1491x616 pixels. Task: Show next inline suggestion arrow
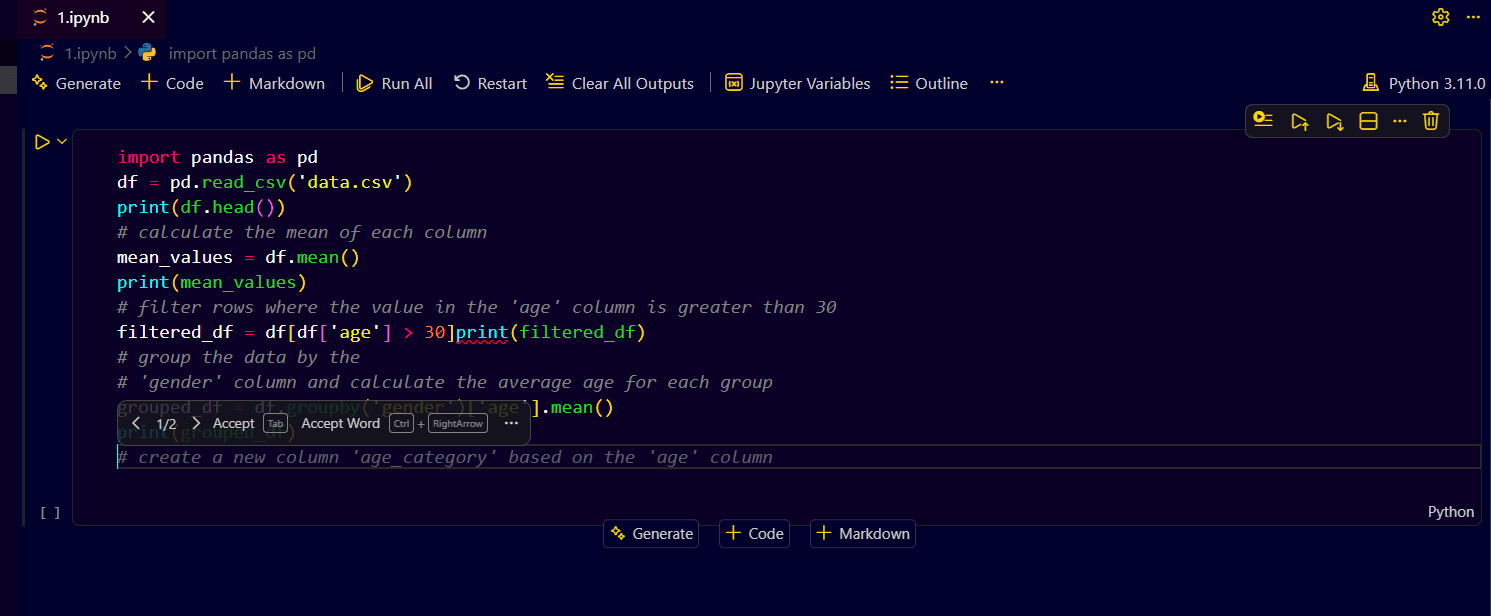click(196, 423)
